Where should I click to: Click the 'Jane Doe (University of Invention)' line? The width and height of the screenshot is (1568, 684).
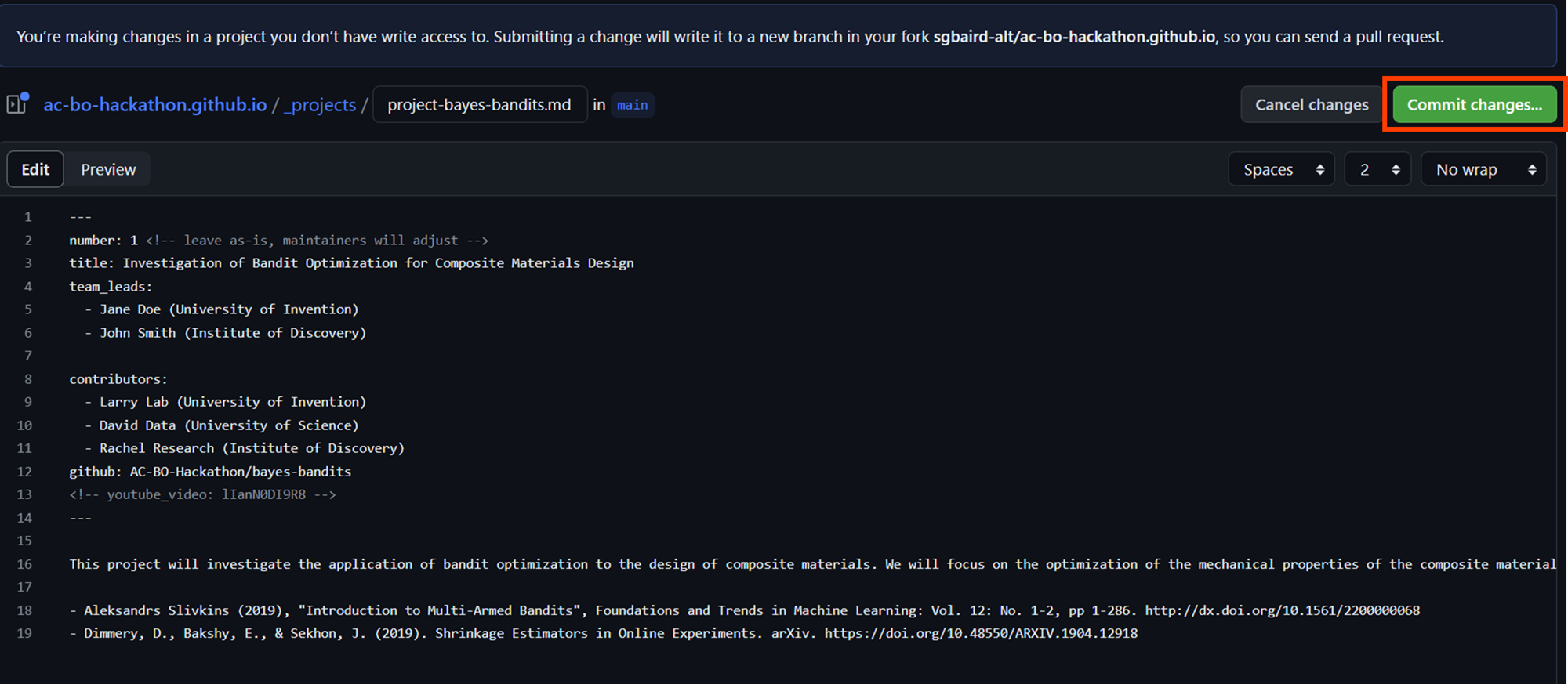(x=222, y=309)
